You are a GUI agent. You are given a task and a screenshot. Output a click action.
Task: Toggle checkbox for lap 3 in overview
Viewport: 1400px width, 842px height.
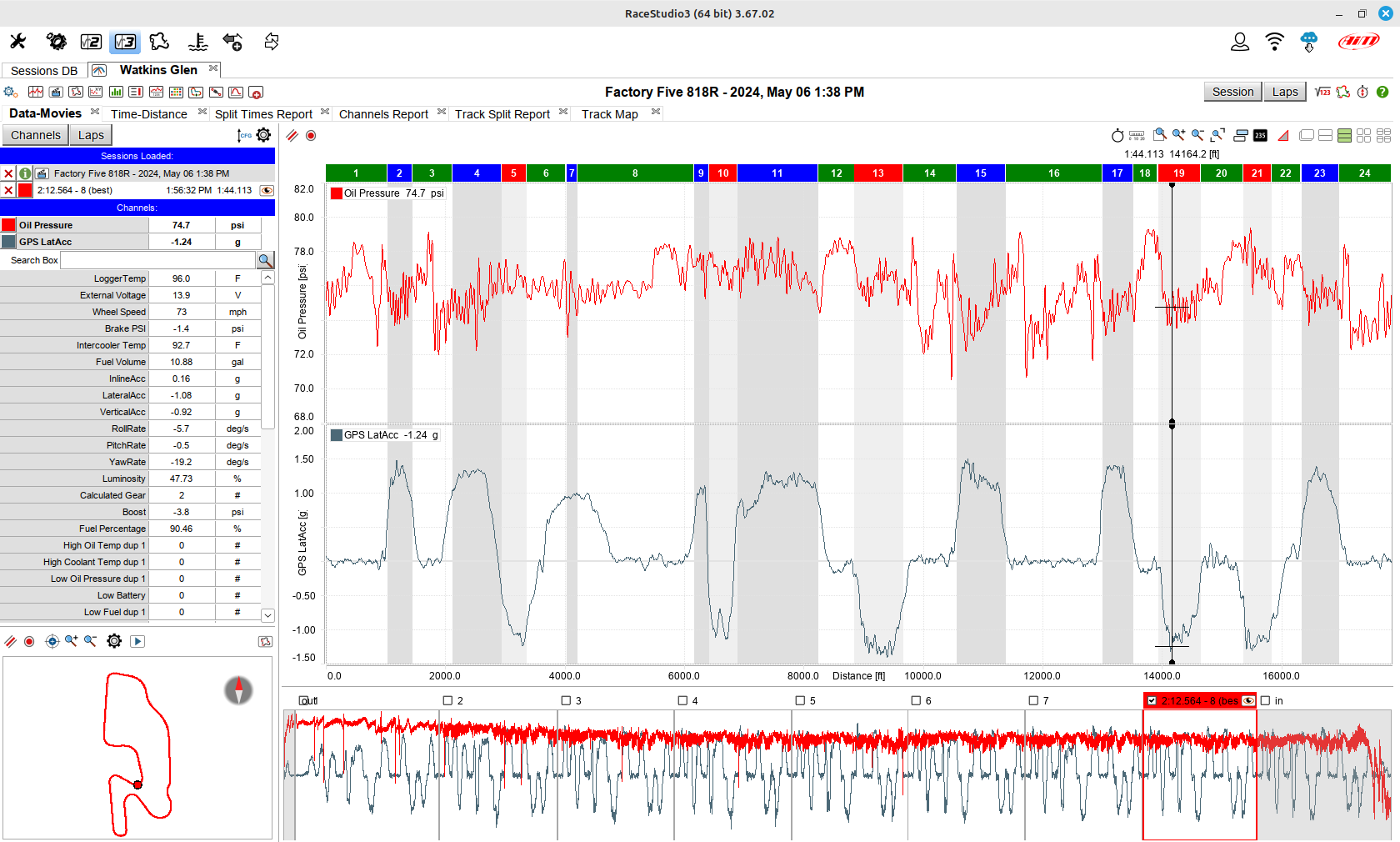coord(566,700)
